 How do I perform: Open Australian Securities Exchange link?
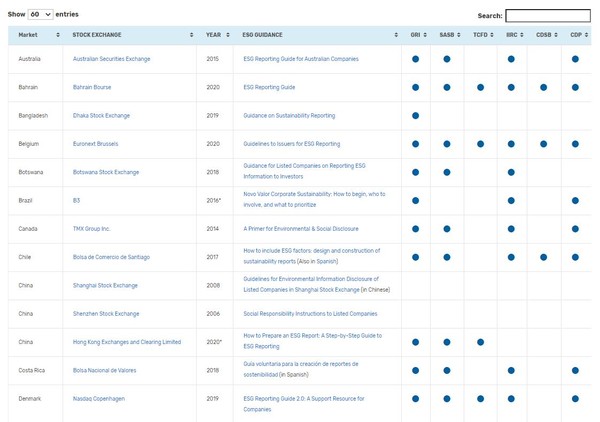tap(111, 59)
